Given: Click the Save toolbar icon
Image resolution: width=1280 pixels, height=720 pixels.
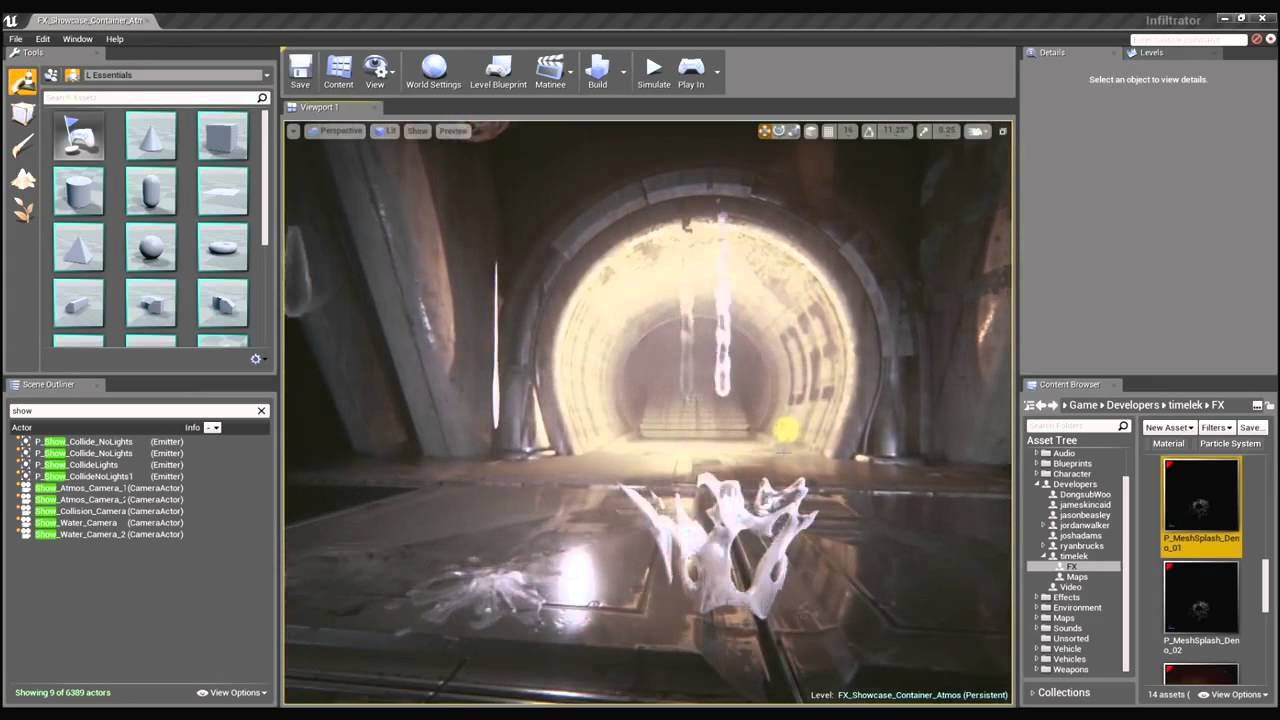Looking at the screenshot, I should tap(300, 72).
